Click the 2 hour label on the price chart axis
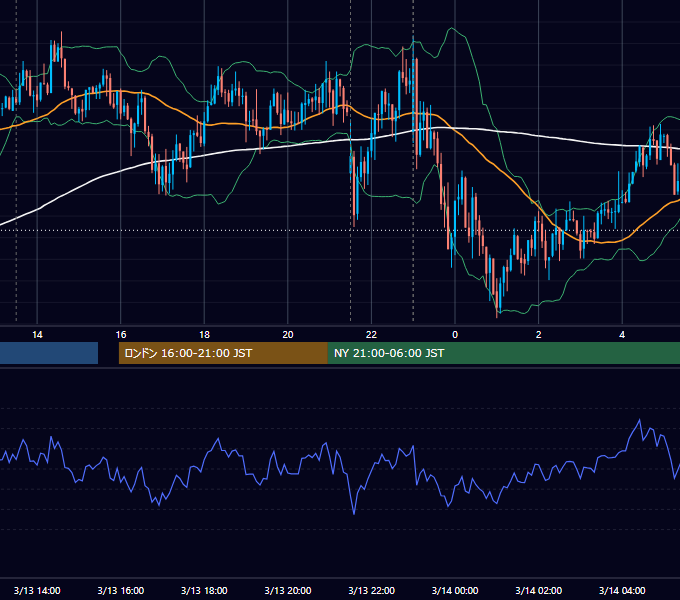Screen dimensions: 680x600 539,334
